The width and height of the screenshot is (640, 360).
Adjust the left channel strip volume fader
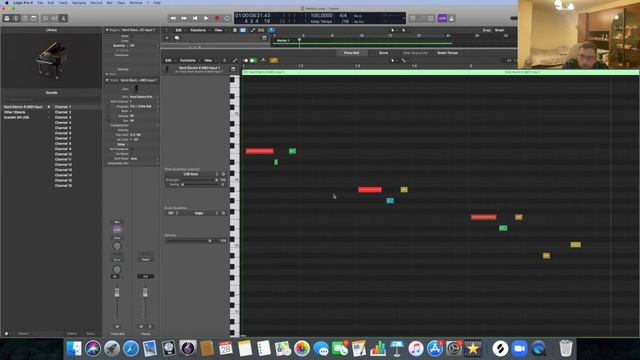(x=117, y=293)
